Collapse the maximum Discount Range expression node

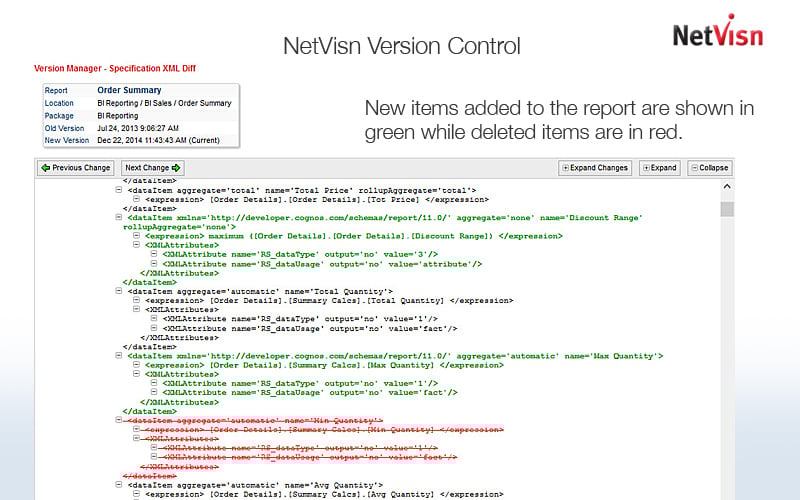[136, 236]
